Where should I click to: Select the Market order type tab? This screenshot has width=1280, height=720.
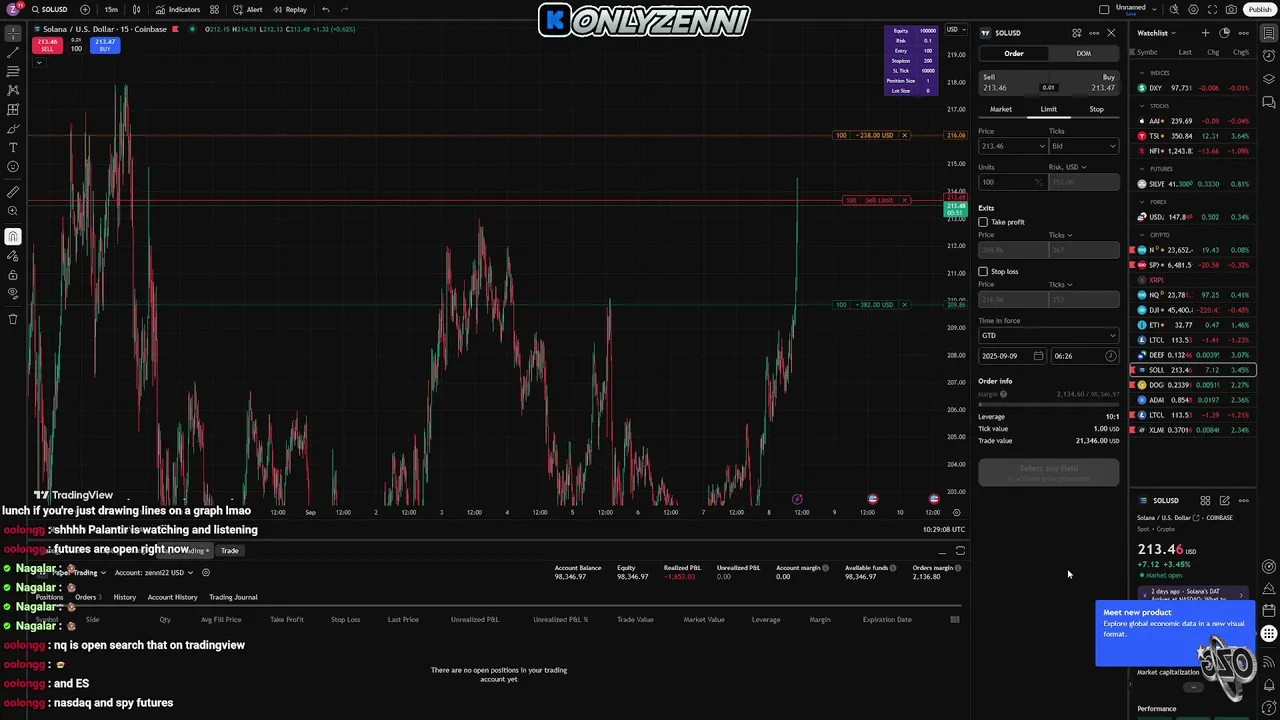[x=1001, y=109]
